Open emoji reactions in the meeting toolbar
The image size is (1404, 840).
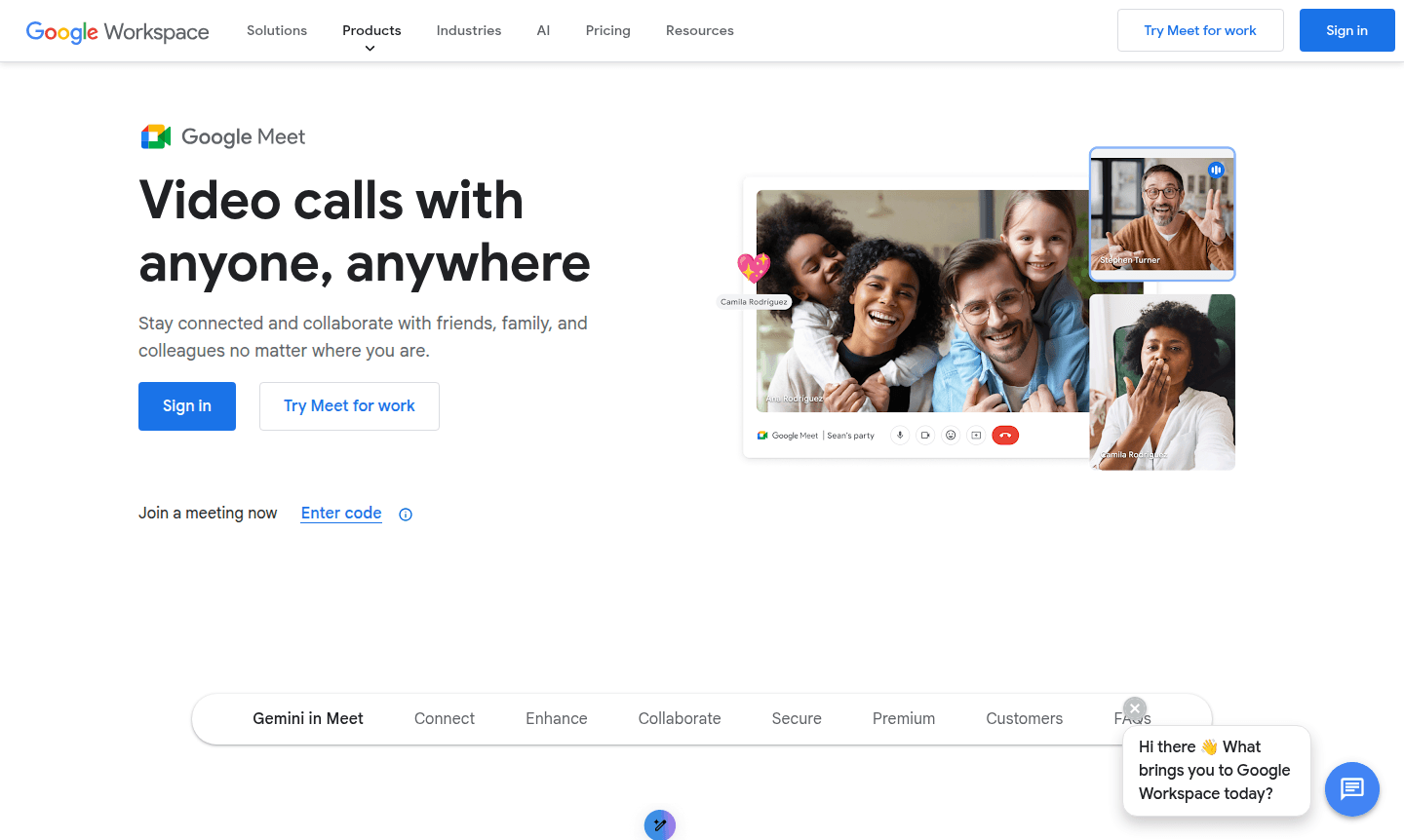pos(951,435)
